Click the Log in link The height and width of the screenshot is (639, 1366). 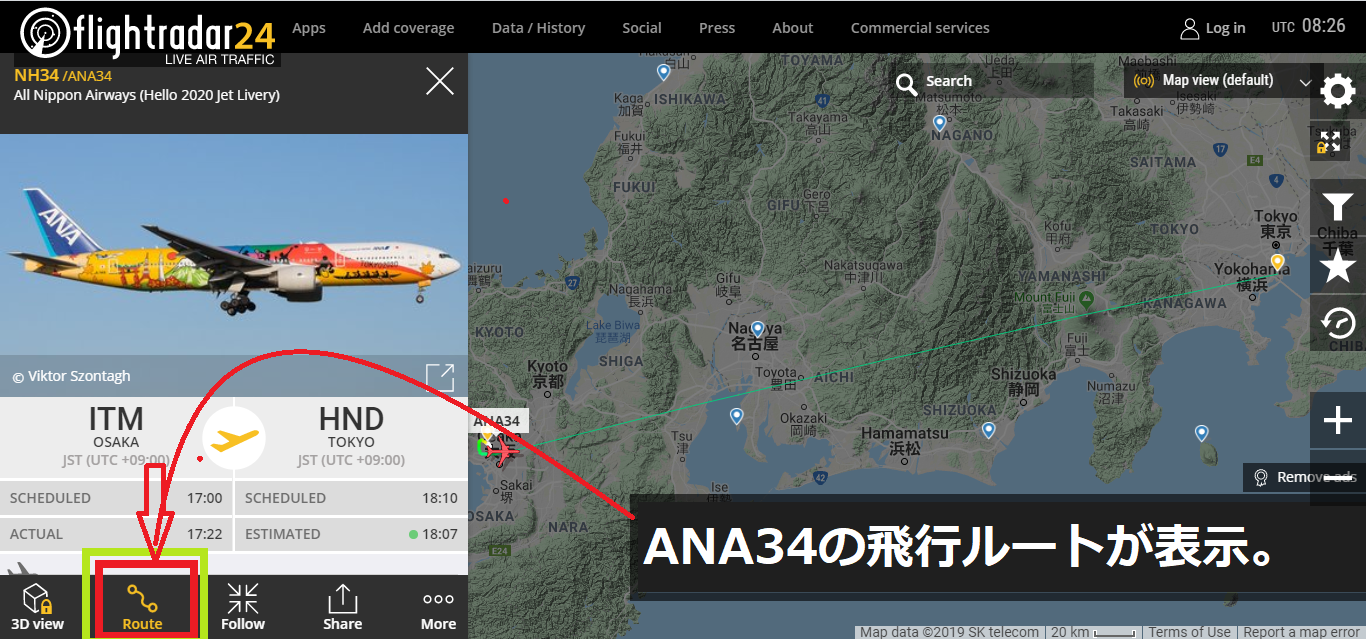click(1213, 28)
